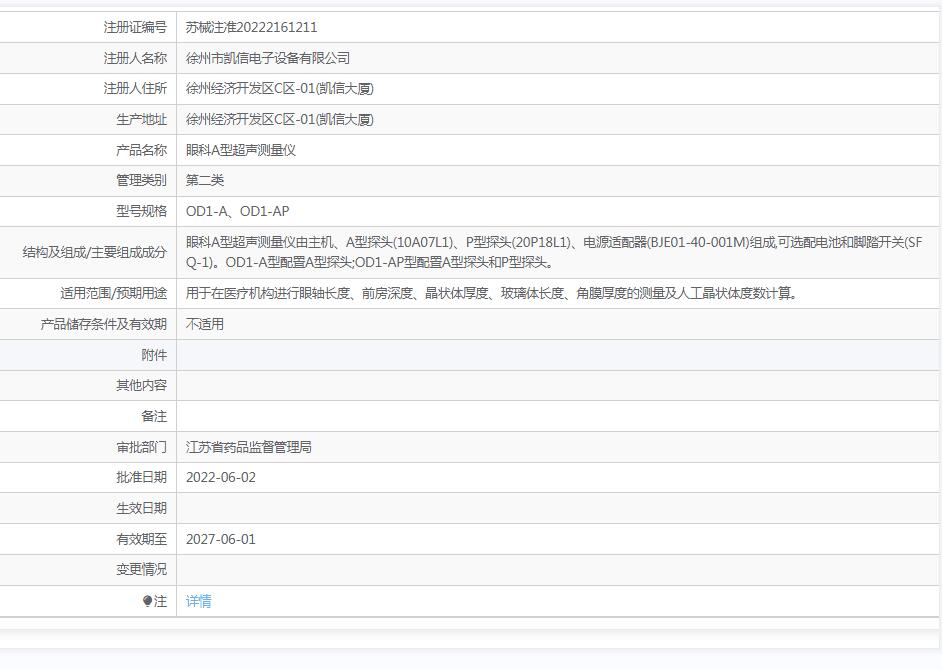Click the 审批部门 label
The width and height of the screenshot is (942, 670).
[x=141, y=447]
